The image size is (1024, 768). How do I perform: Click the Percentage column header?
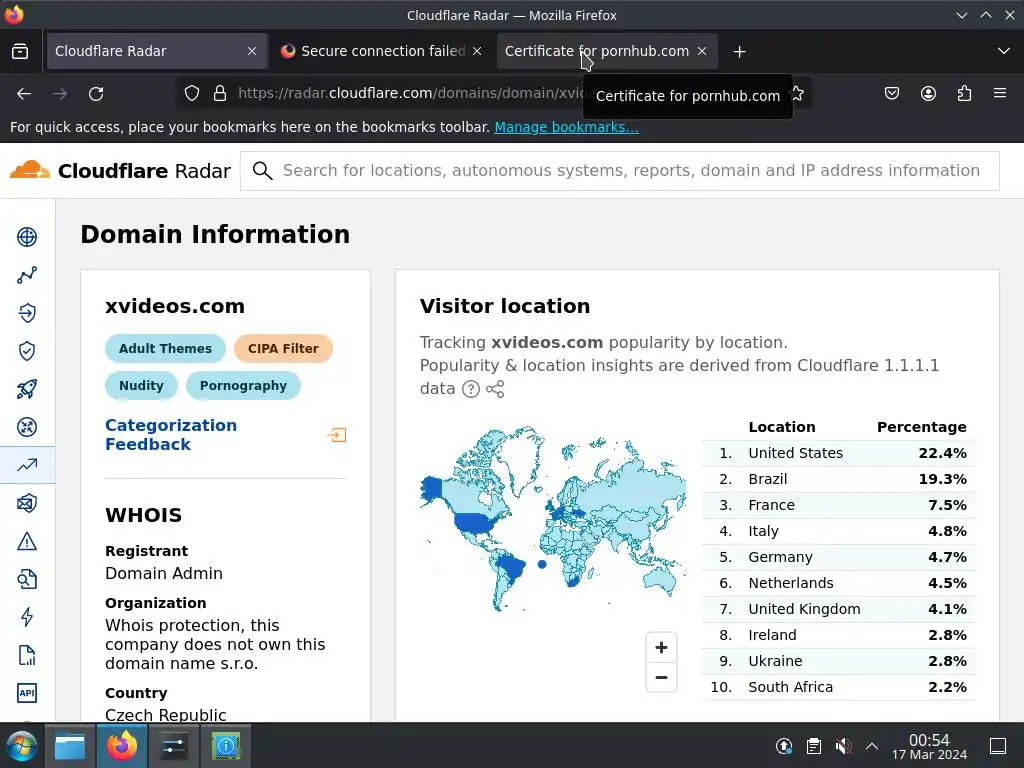[921, 427]
